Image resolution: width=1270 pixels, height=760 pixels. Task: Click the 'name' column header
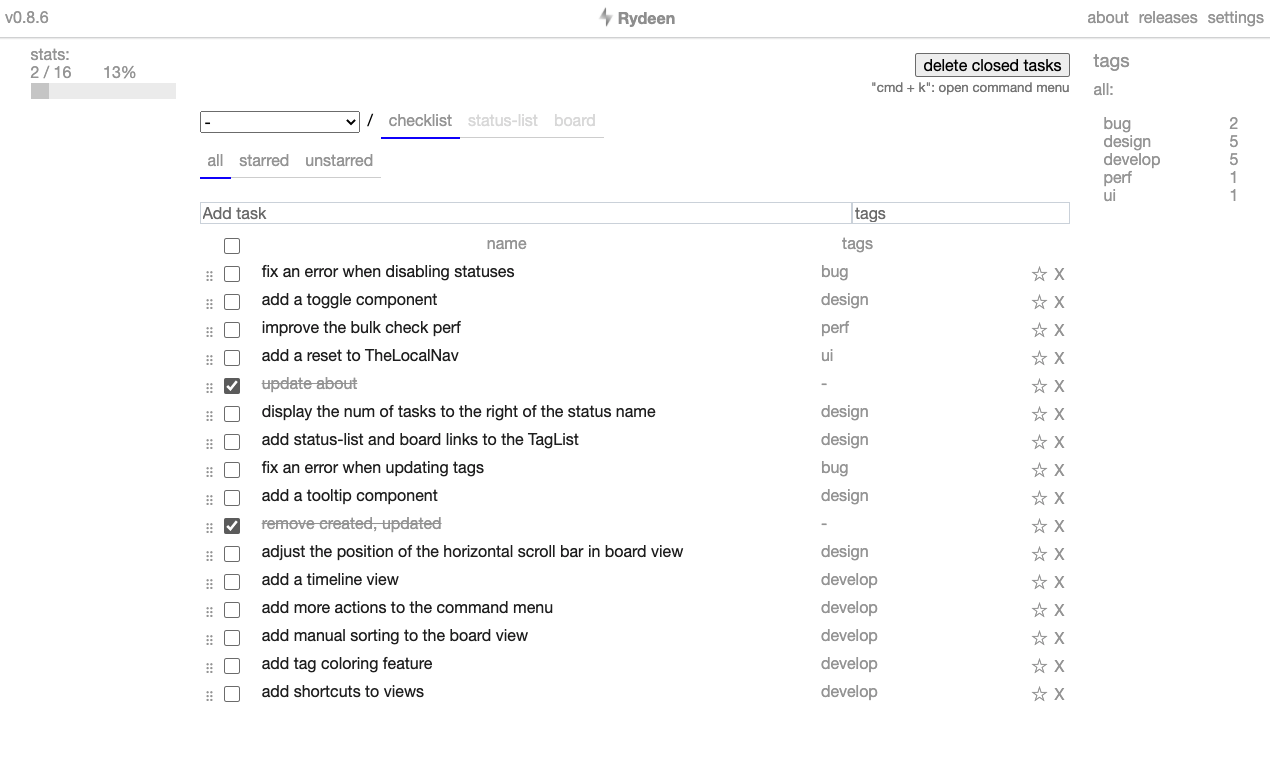pyautogui.click(x=506, y=244)
